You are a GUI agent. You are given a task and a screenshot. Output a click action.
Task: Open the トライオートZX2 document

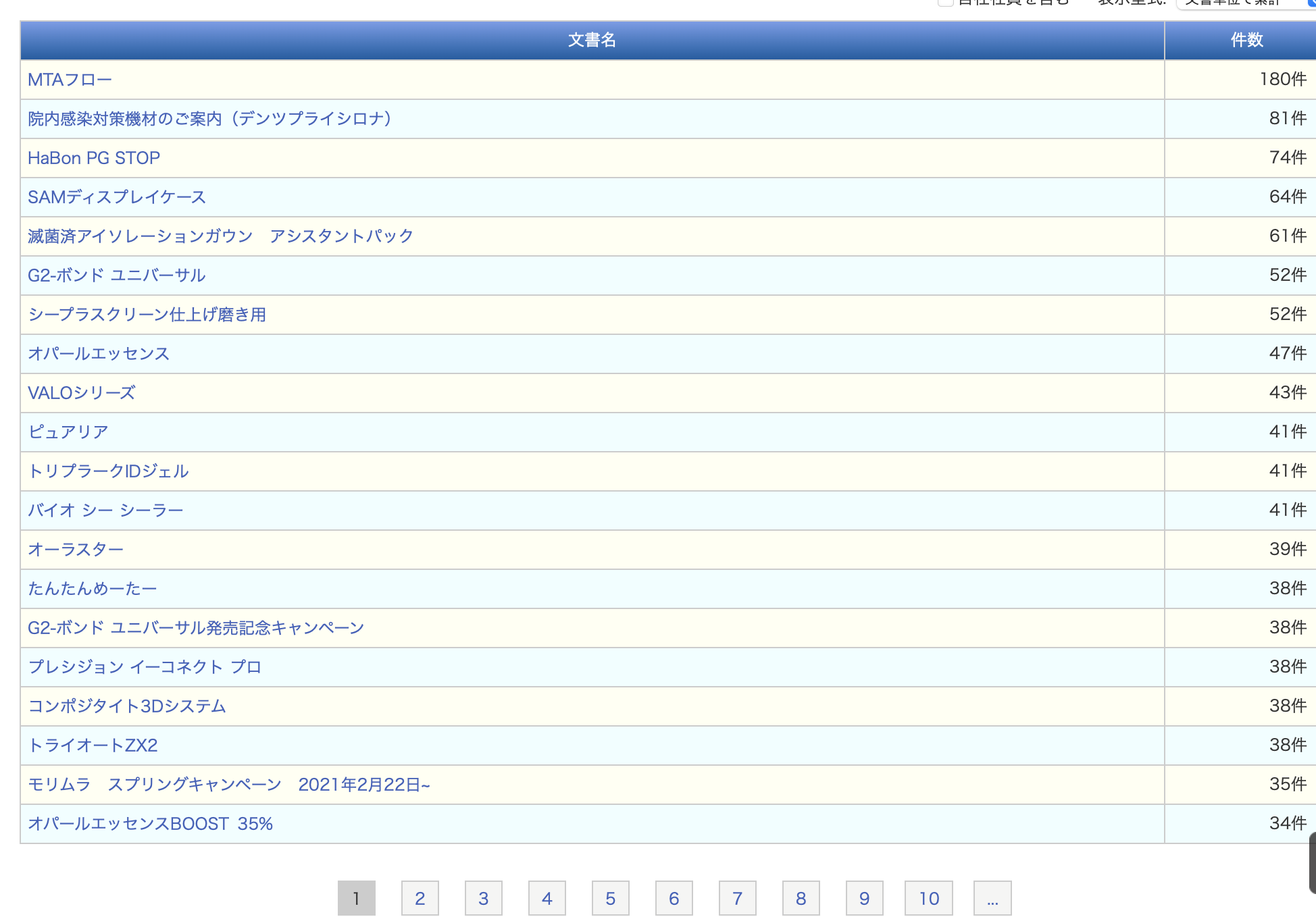[93, 745]
